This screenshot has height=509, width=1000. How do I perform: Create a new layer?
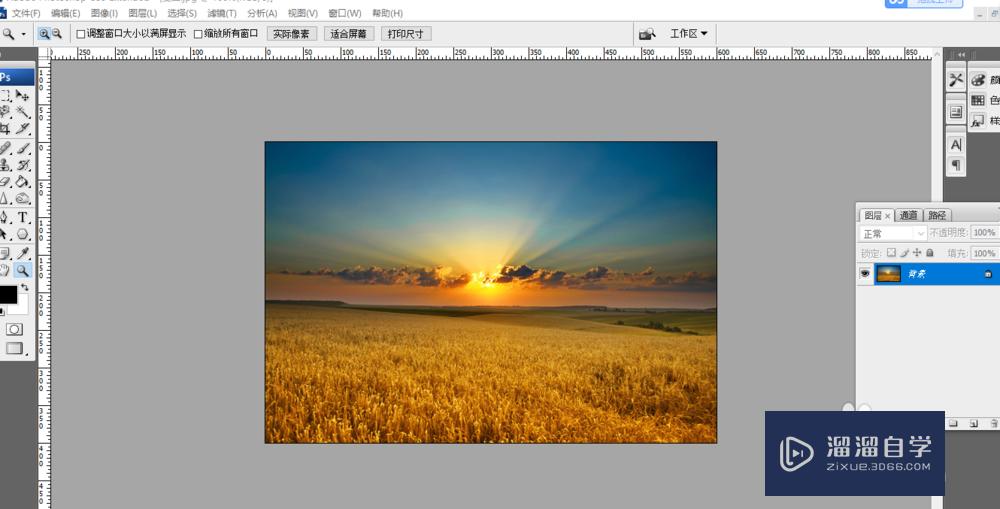(974, 423)
